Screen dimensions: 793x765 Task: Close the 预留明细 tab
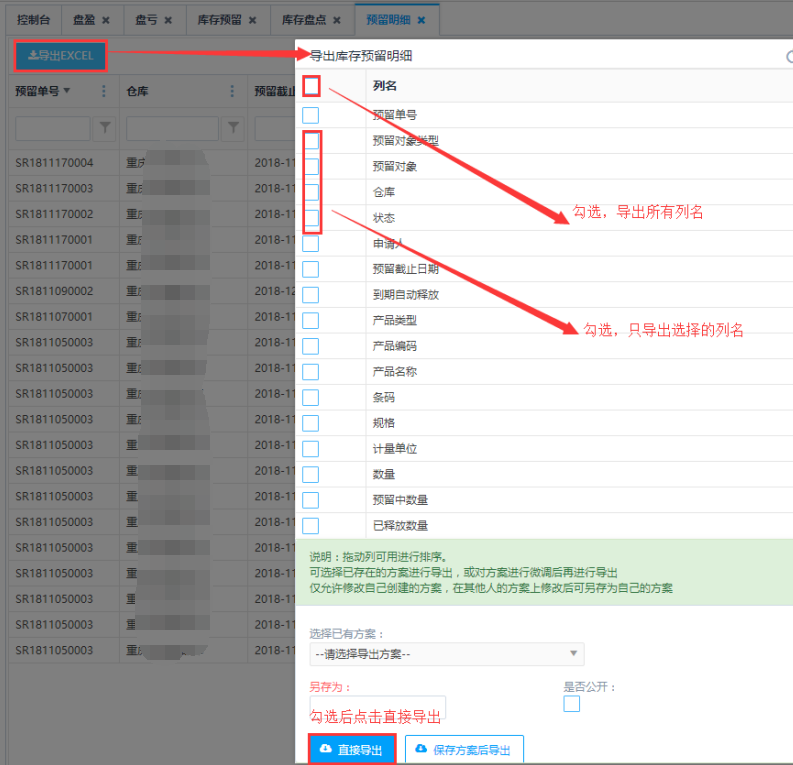click(421, 20)
